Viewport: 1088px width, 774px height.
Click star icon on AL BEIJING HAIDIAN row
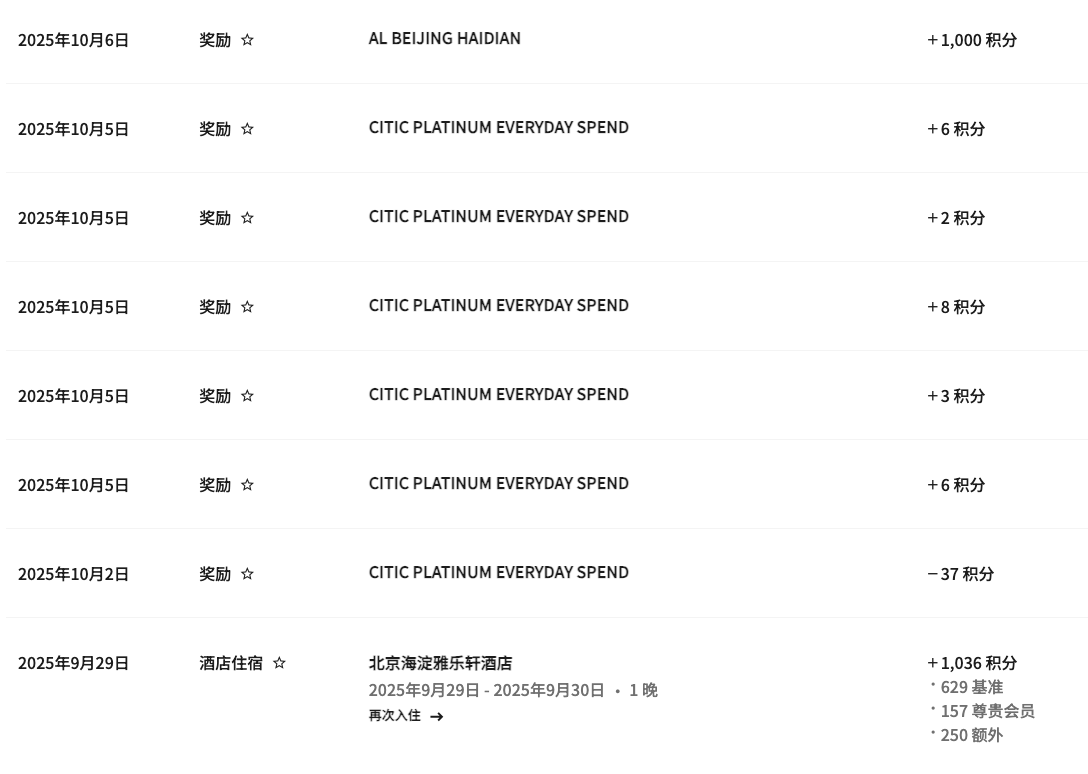click(x=247, y=40)
